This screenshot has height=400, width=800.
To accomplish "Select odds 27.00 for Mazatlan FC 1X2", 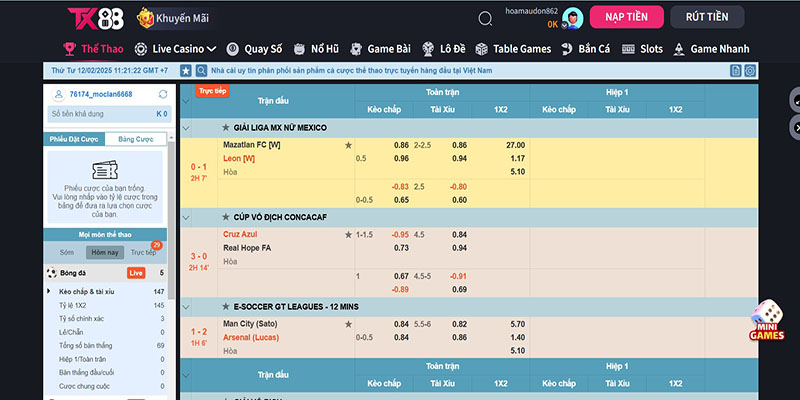I will click(x=515, y=145).
